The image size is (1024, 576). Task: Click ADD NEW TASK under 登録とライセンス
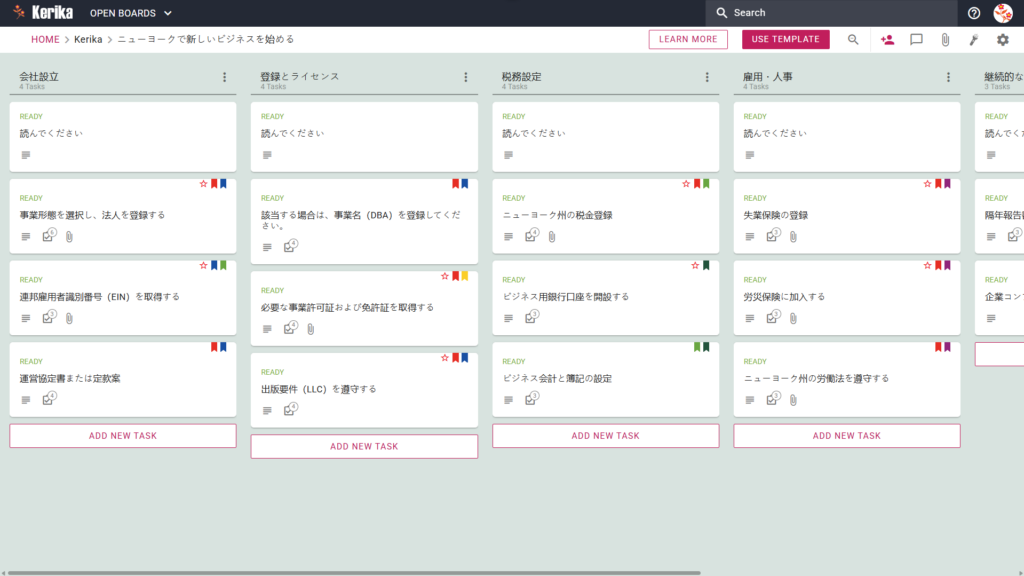(x=364, y=446)
